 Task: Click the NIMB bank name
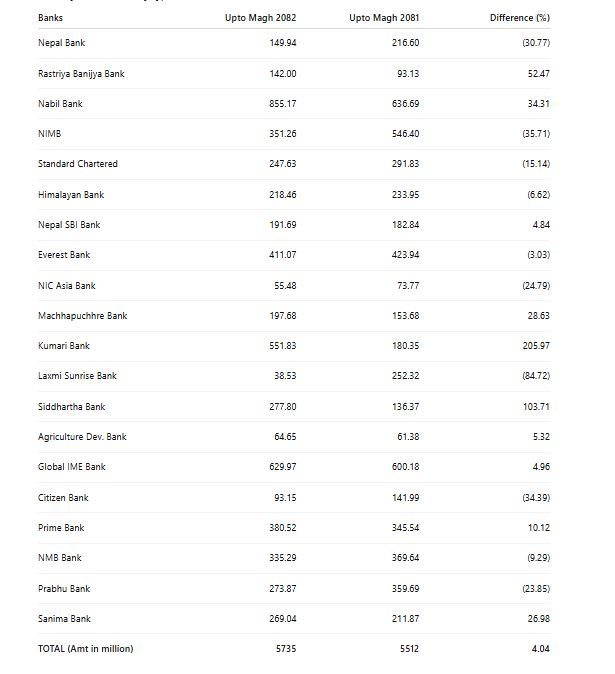coord(50,134)
